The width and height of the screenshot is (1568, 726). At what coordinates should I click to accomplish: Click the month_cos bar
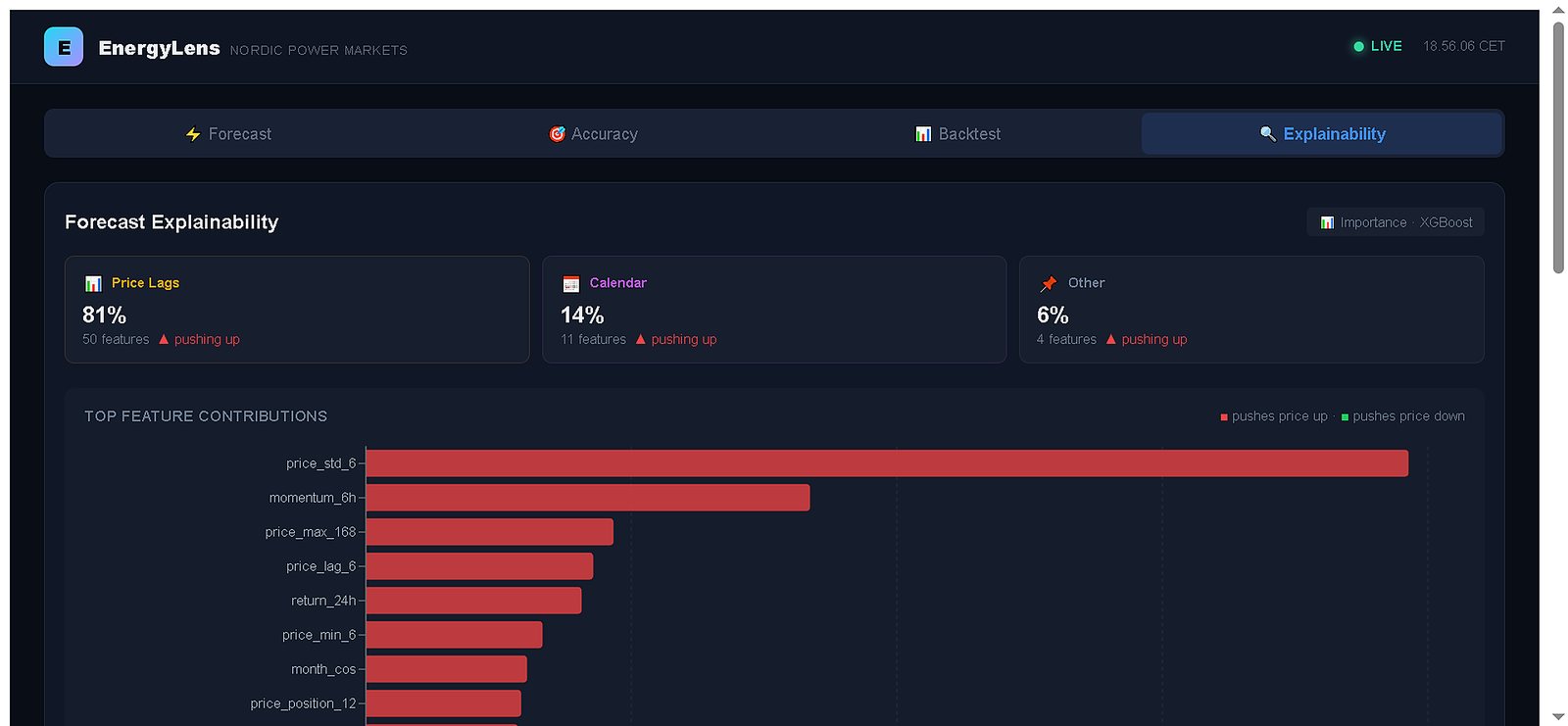pyautogui.click(x=446, y=669)
